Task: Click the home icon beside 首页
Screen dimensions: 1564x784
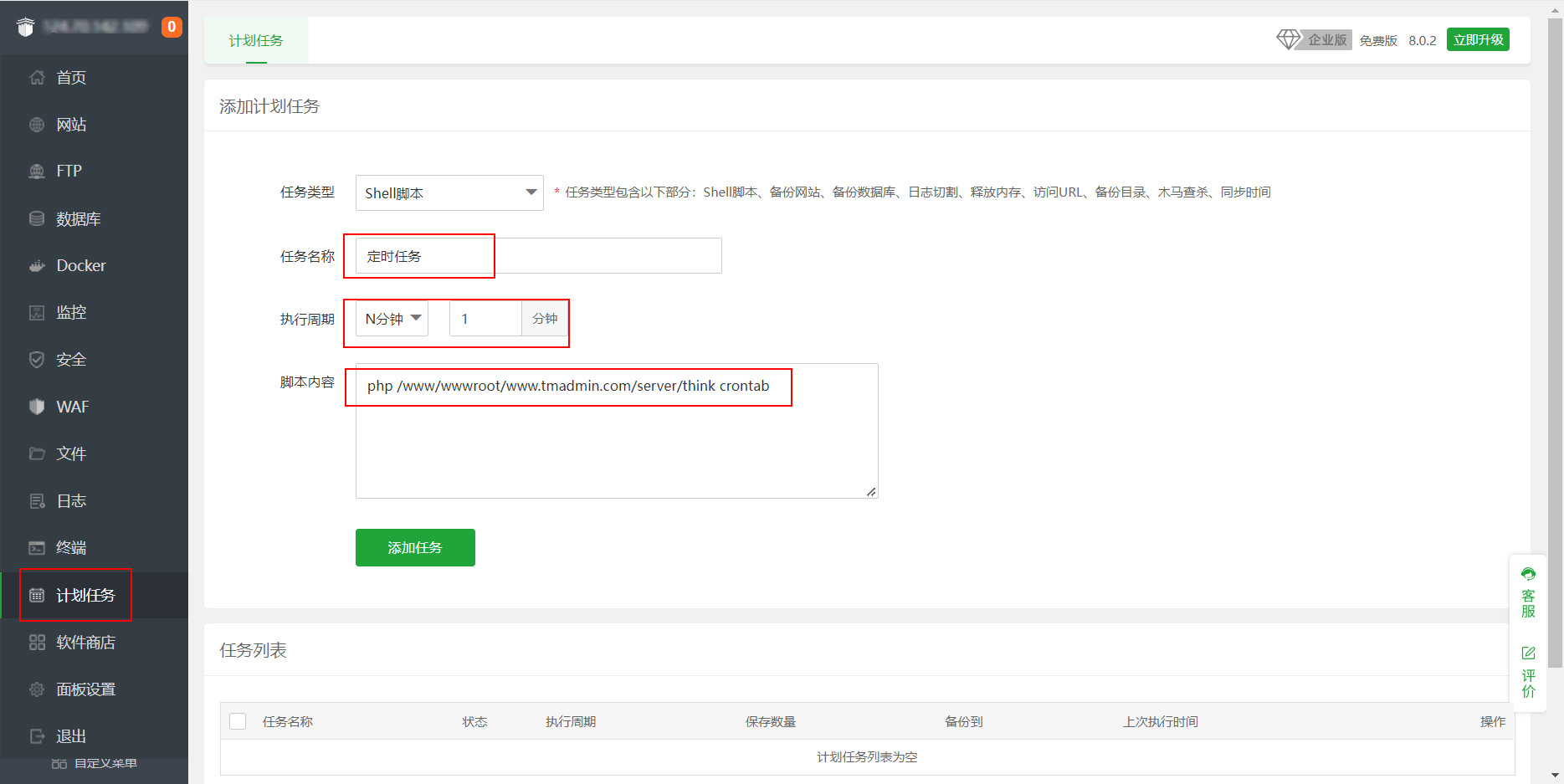Action: click(x=37, y=78)
